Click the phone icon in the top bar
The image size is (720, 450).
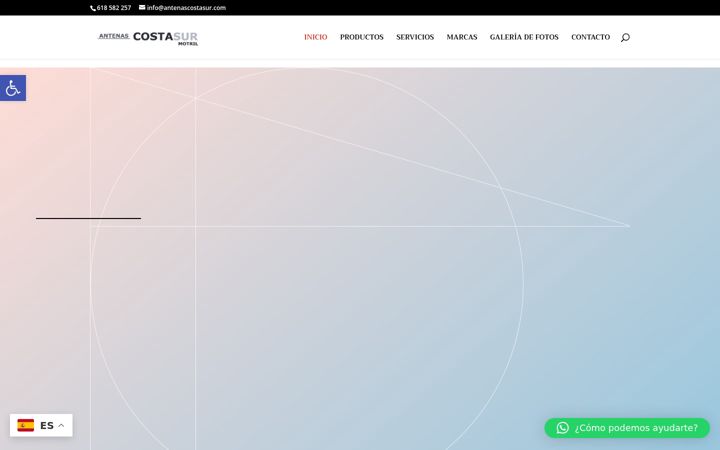tap(93, 8)
